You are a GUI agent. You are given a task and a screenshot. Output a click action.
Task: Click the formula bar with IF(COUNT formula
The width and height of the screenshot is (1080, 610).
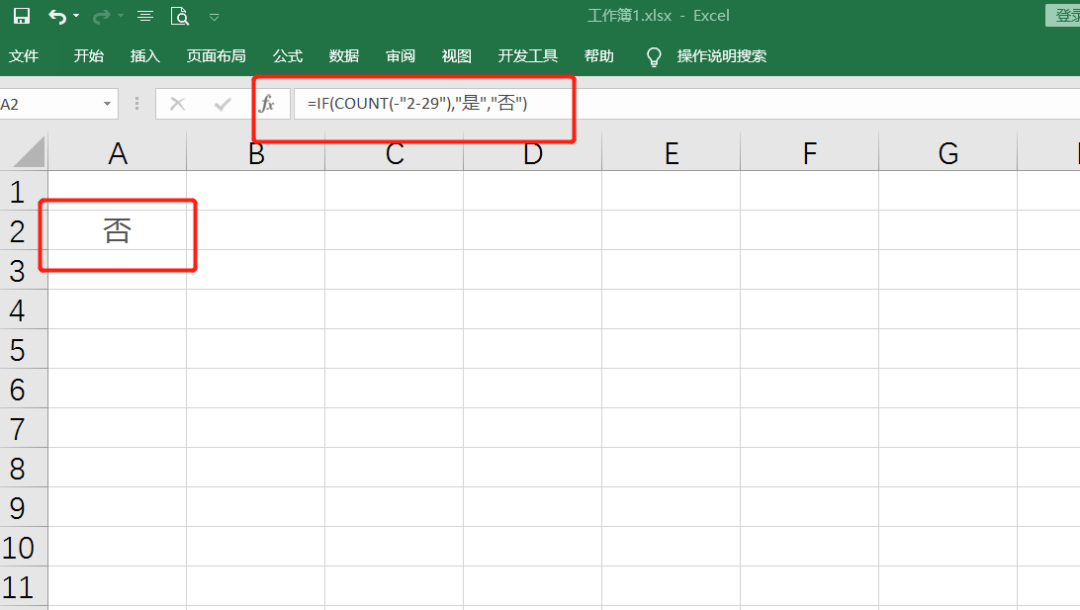(x=687, y=104)
